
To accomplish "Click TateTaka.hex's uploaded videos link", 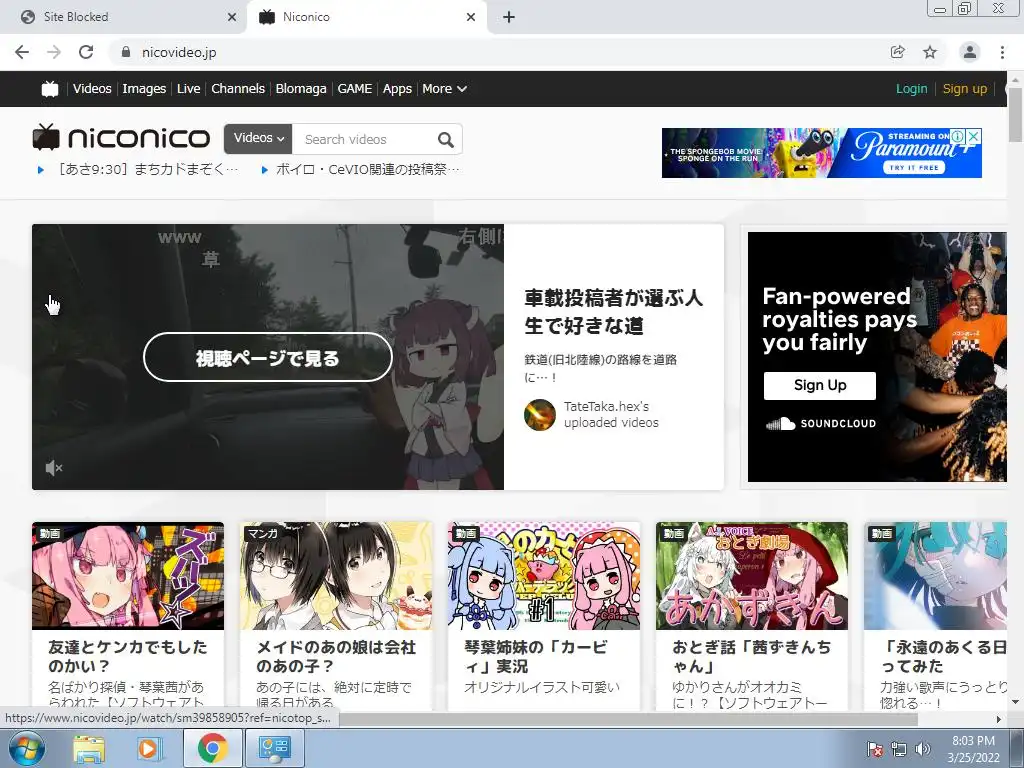I will tap(611, 415).
